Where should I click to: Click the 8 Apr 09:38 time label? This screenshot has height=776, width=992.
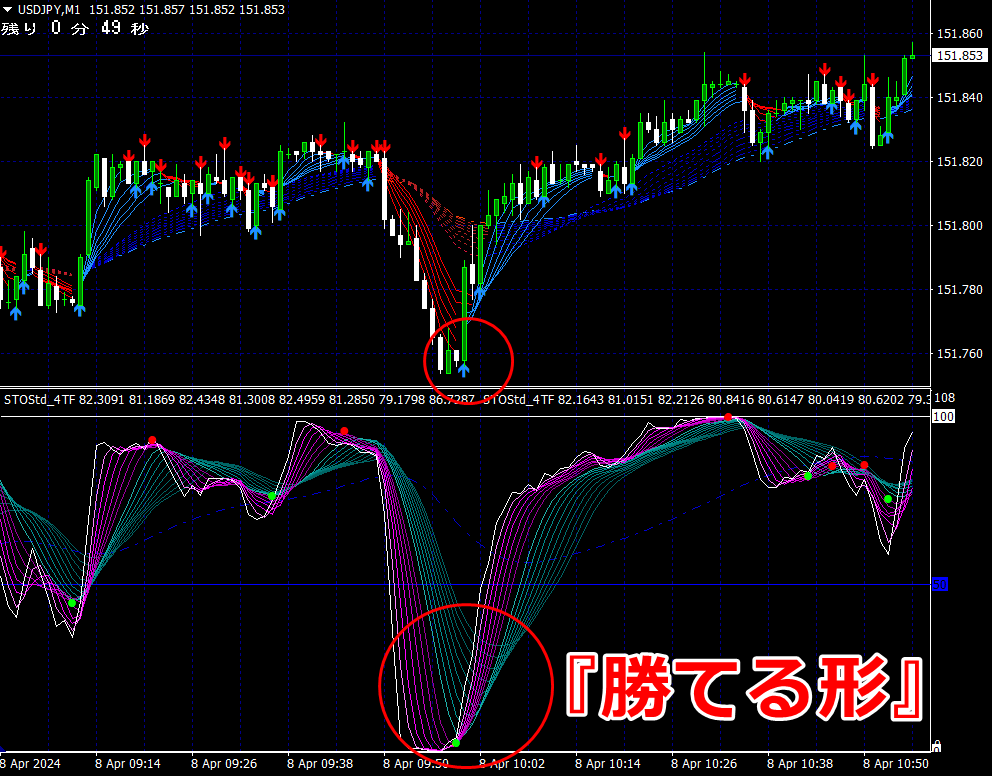click(x=320, y=763)
